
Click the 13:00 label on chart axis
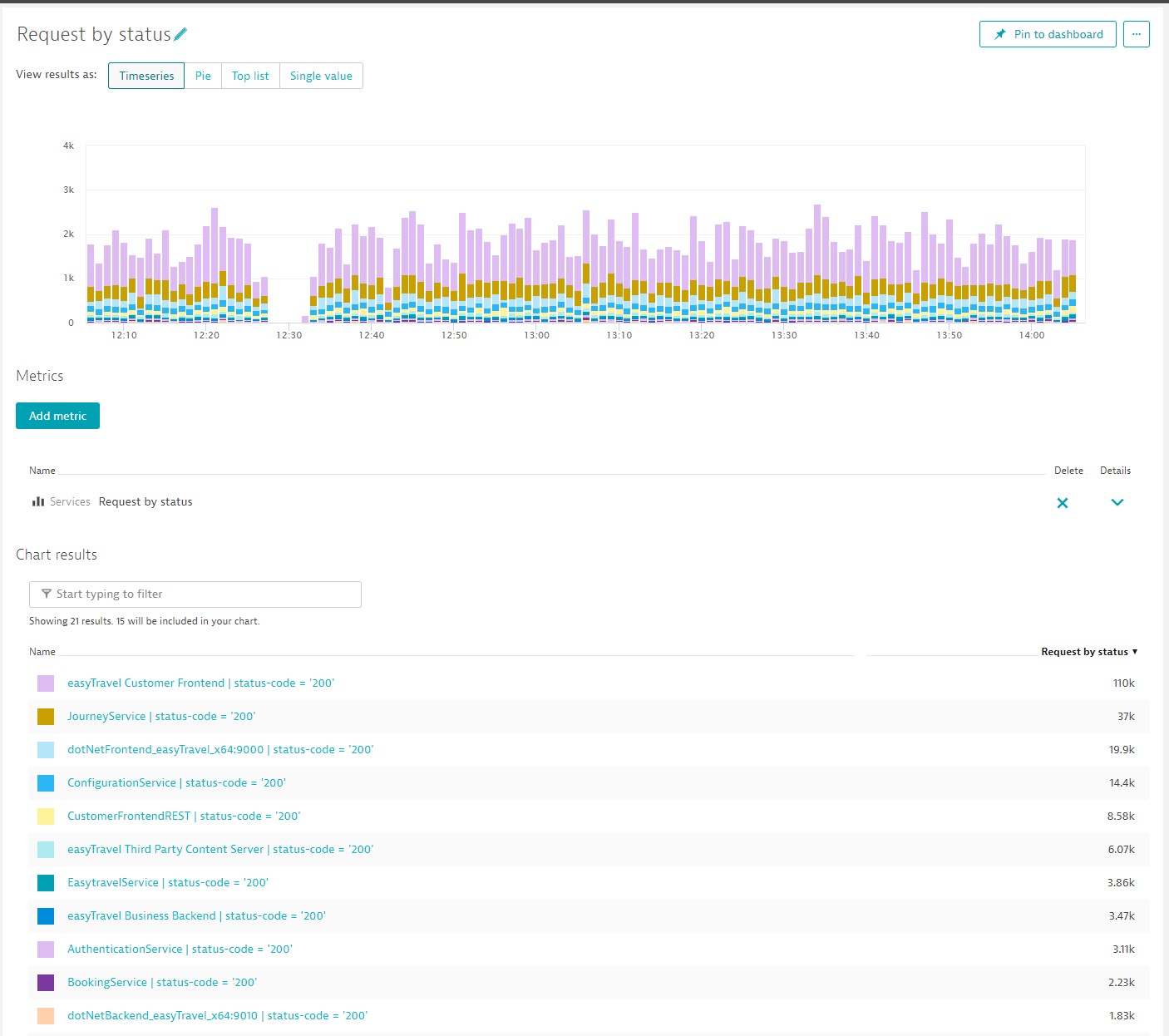click(x=536, y=335)
